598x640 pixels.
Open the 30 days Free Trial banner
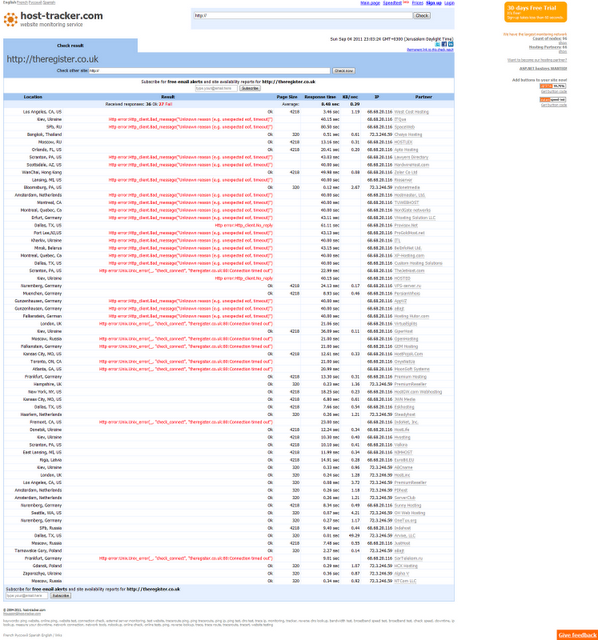coord(536,12)
